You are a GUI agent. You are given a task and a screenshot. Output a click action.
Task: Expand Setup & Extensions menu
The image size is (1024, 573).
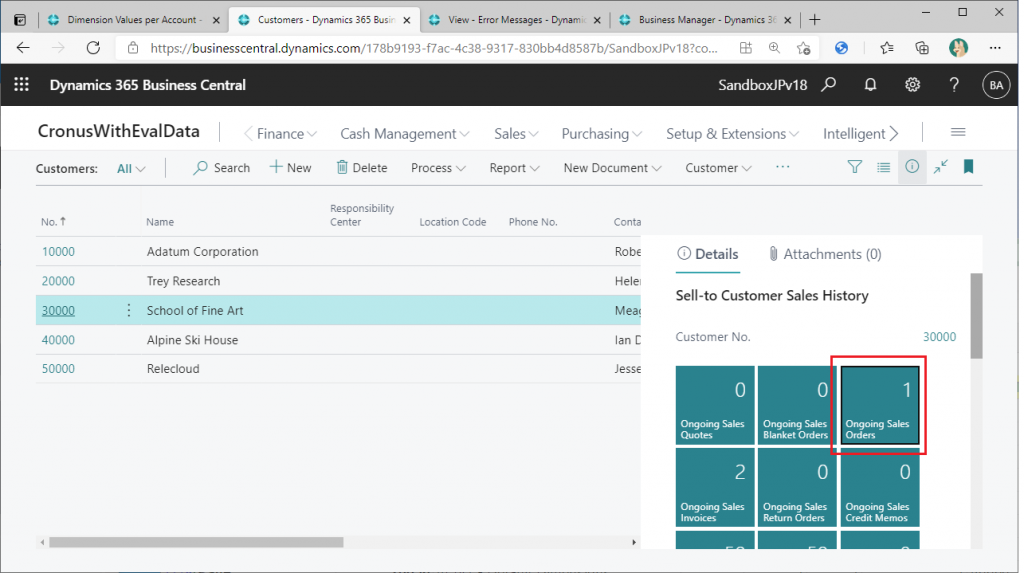pyautogui.click(x=732, y=134)
